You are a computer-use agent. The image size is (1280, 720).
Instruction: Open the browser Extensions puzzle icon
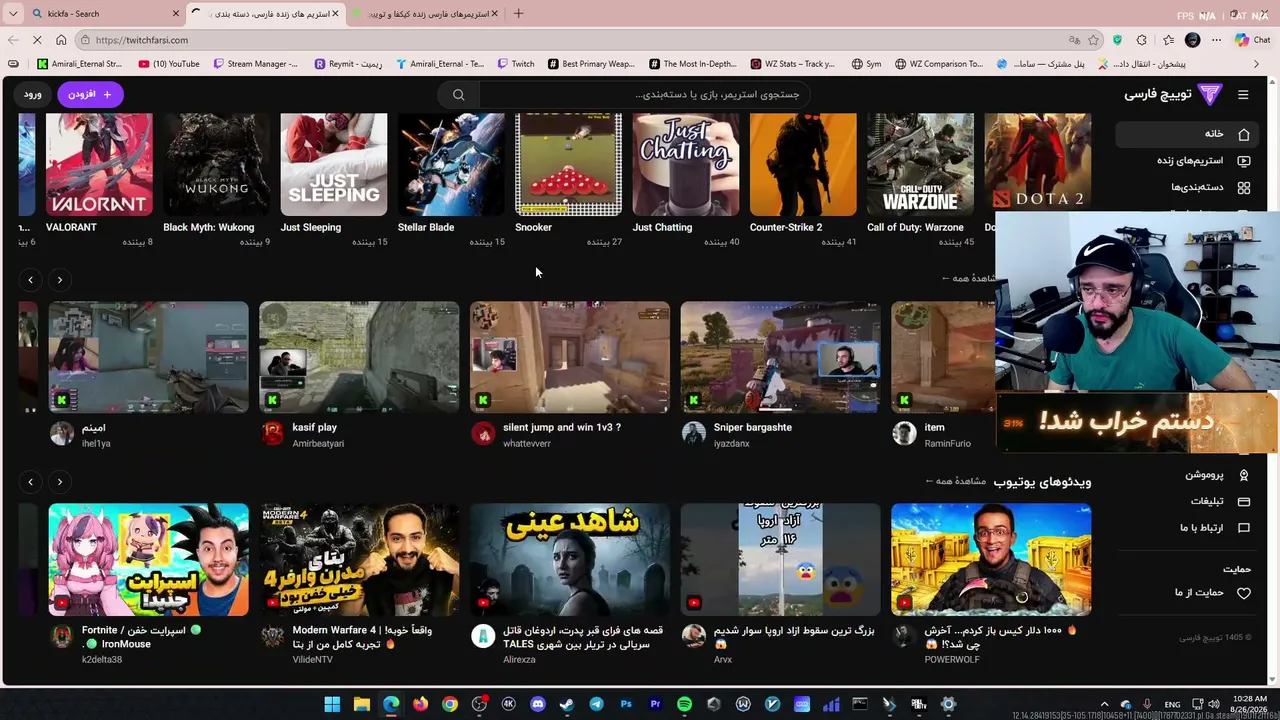[1142, 40]
